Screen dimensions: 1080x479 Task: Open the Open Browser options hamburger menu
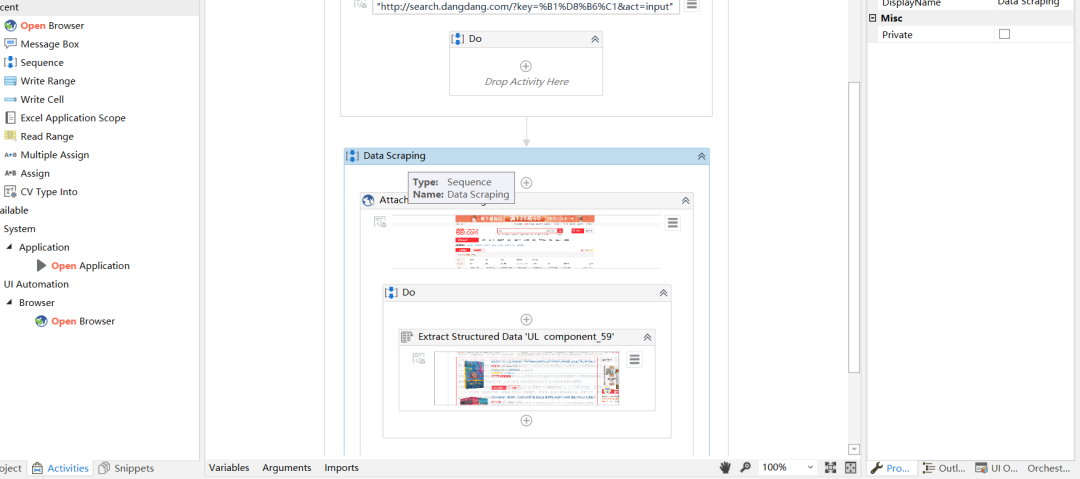pyautogui.click(x=692, y=4)
